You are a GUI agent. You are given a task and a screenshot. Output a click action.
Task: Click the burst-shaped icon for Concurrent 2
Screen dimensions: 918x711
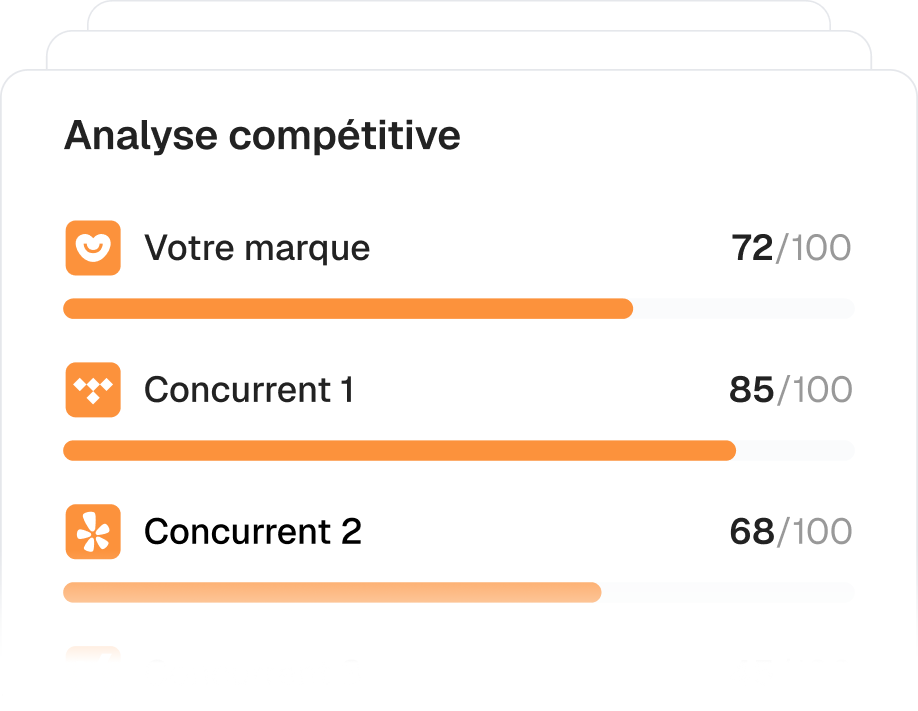[x=93, y=531]
